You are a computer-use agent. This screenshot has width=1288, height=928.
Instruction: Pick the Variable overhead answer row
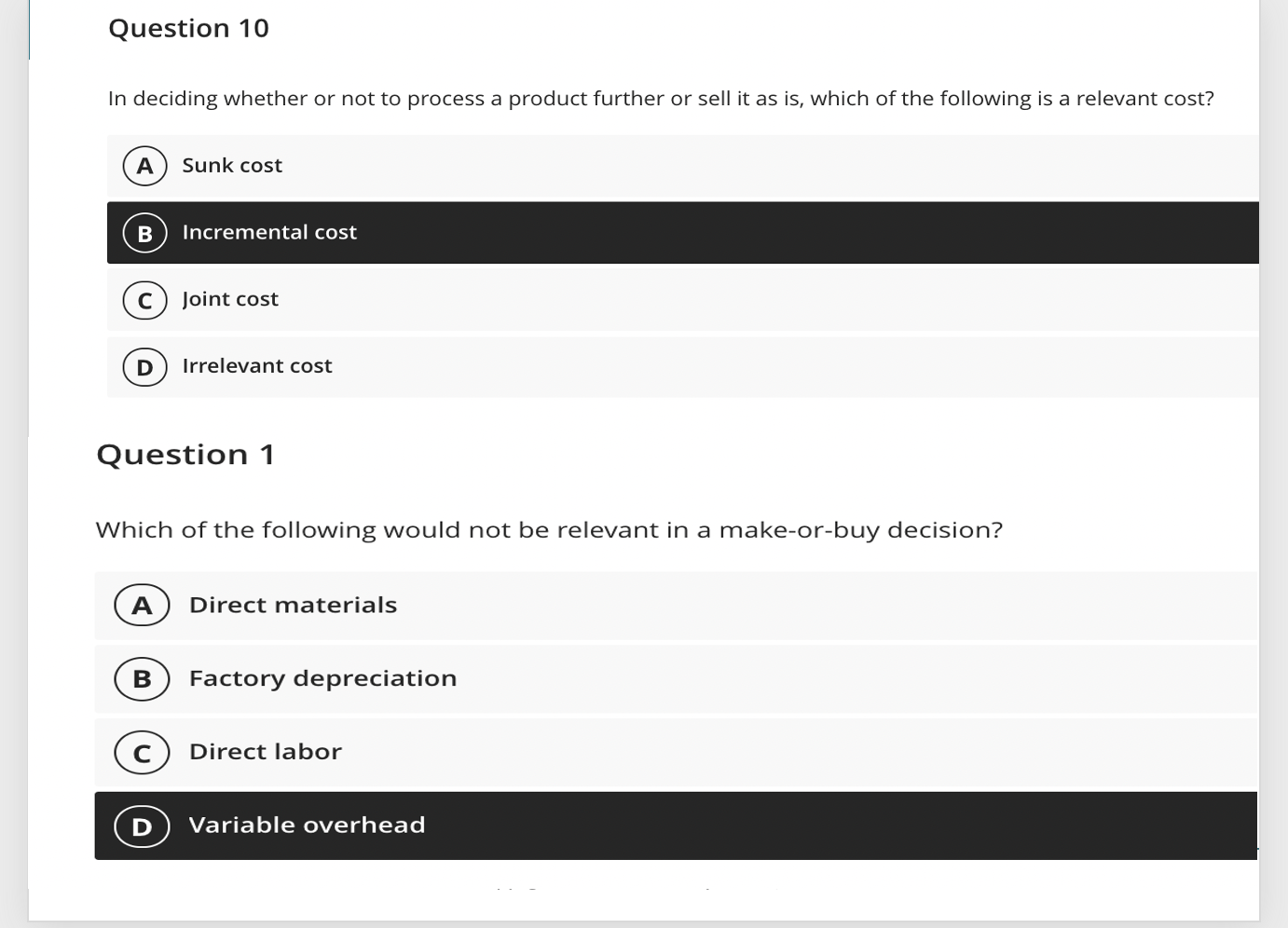(559, 826)
